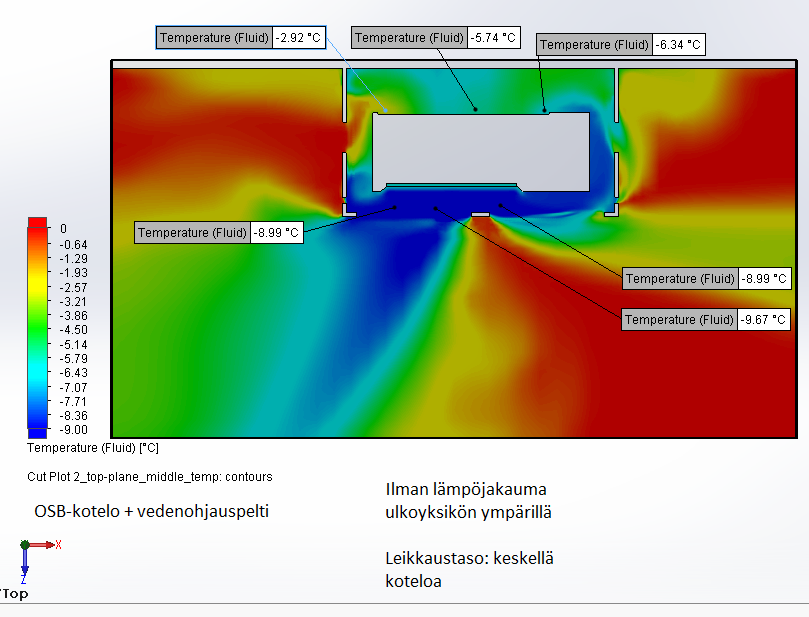Image resolution: width=809 pixels, height=617 pixels.
Task: Select the -5.74 °C temperature callout
Action: tap(436, 37)
